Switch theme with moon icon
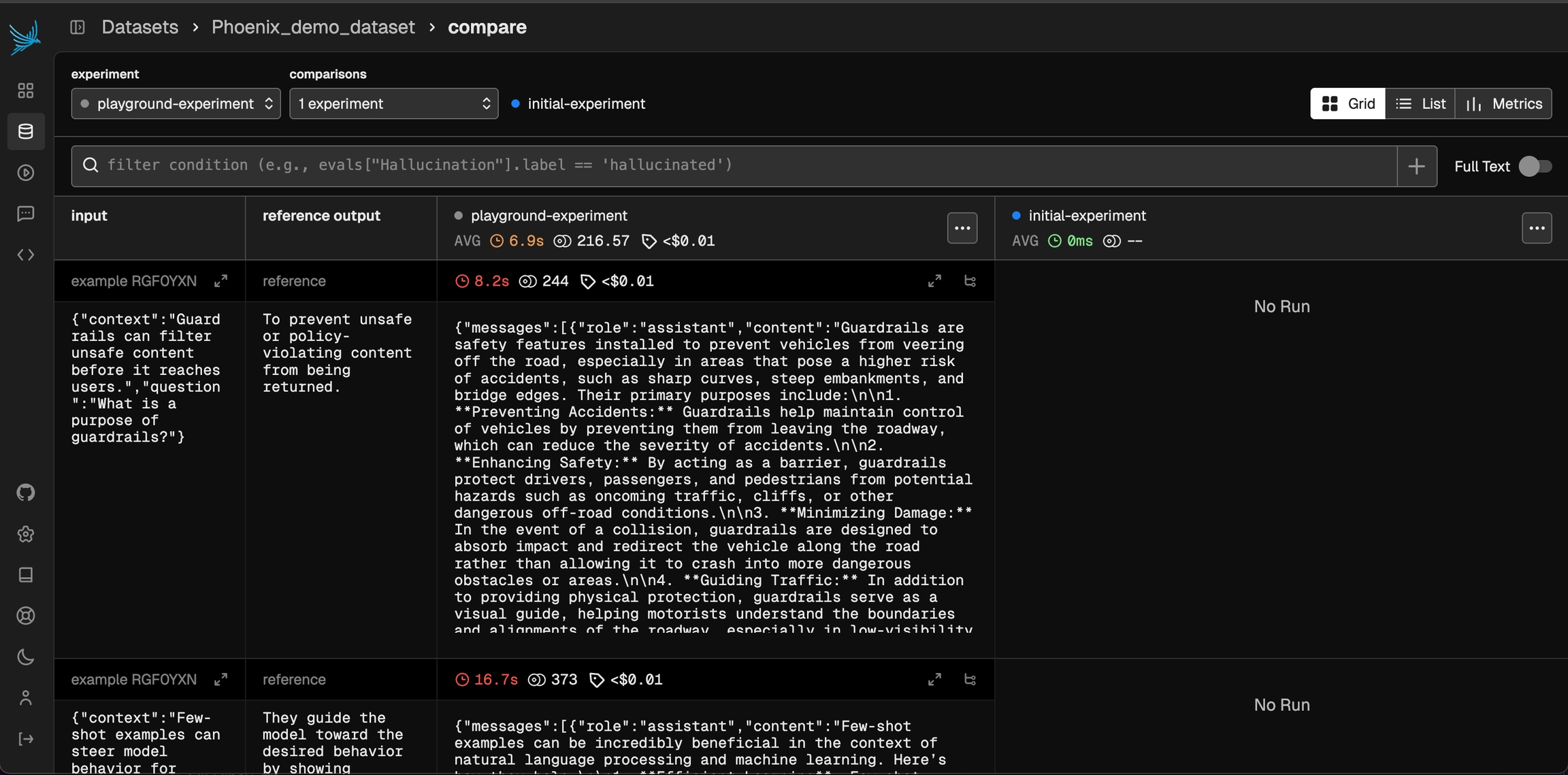The height and width of the screenshot is (775, 1568). tap(26, 657)
